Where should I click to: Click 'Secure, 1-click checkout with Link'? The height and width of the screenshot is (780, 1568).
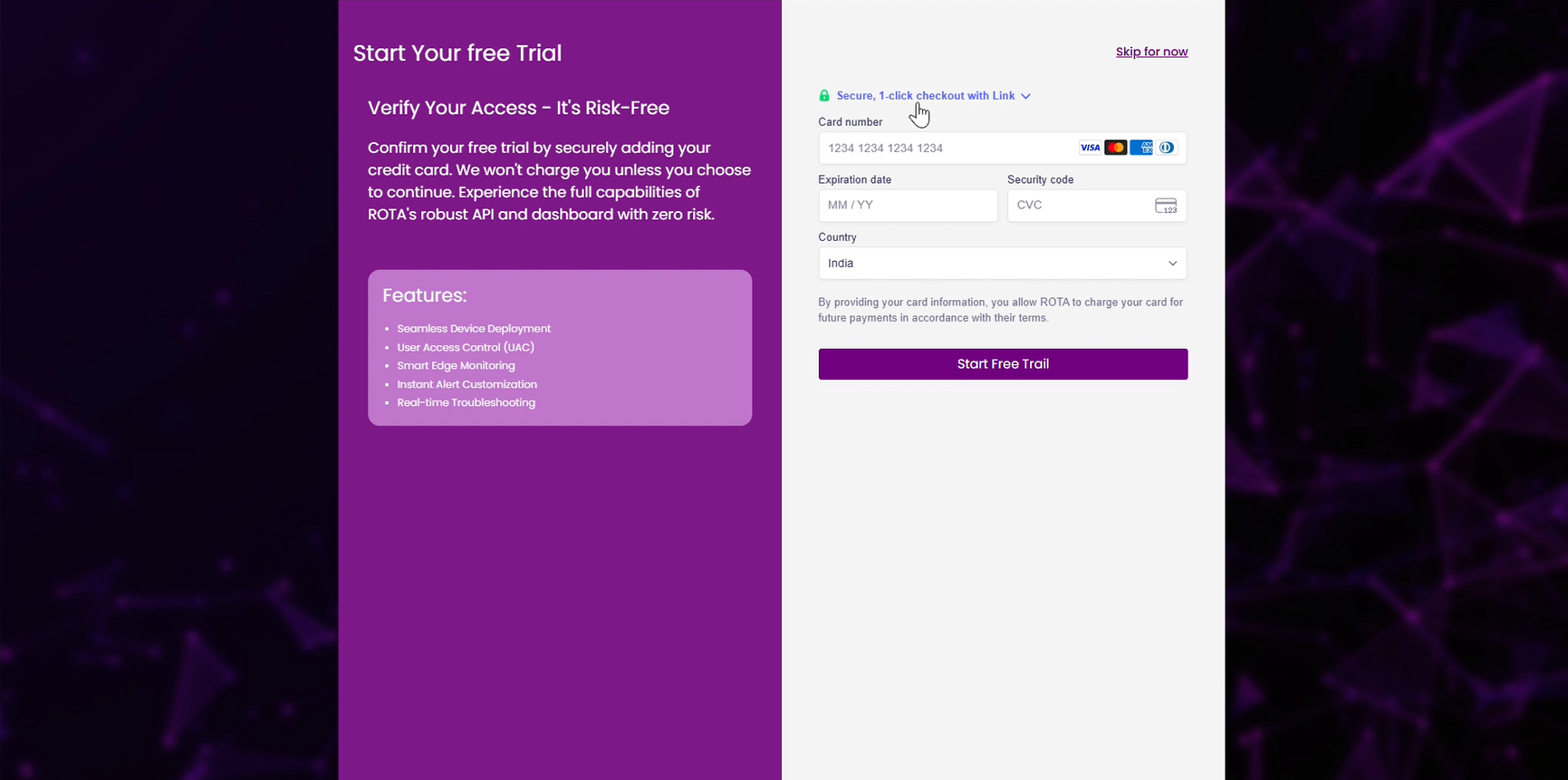925,96
